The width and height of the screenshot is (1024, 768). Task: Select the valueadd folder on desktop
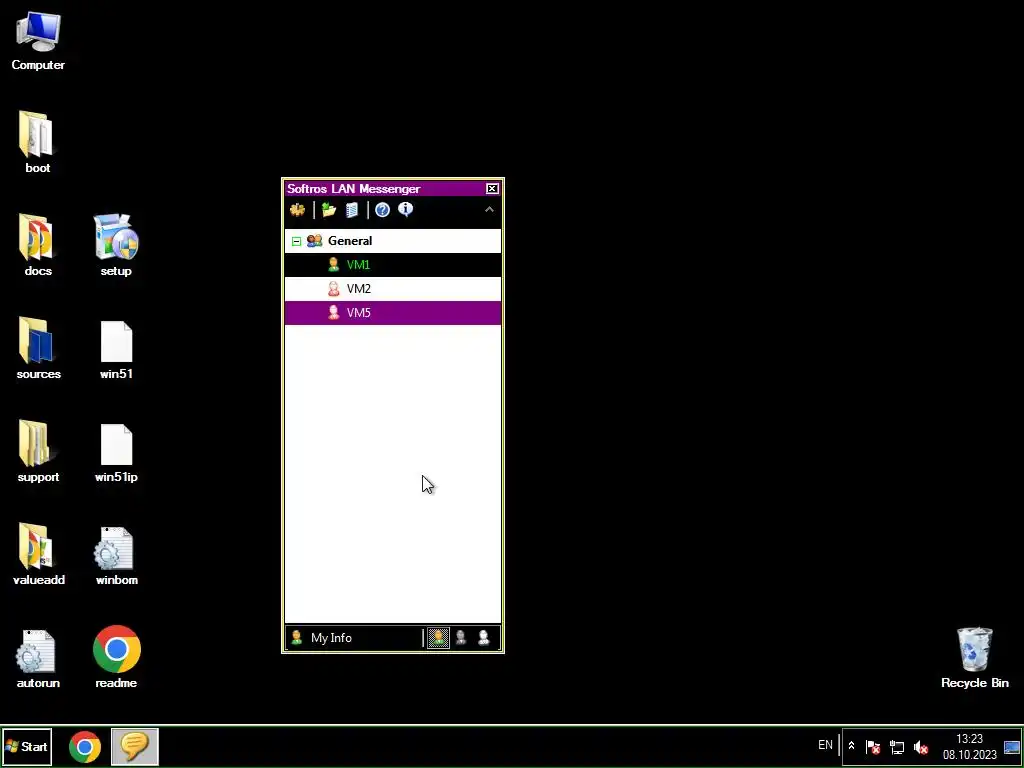coord(39,554)
